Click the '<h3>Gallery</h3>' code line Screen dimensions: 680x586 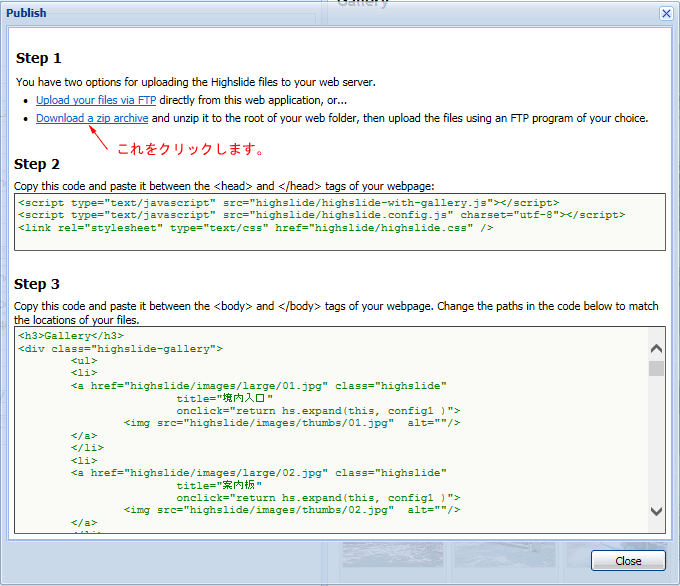click(71, 336)
